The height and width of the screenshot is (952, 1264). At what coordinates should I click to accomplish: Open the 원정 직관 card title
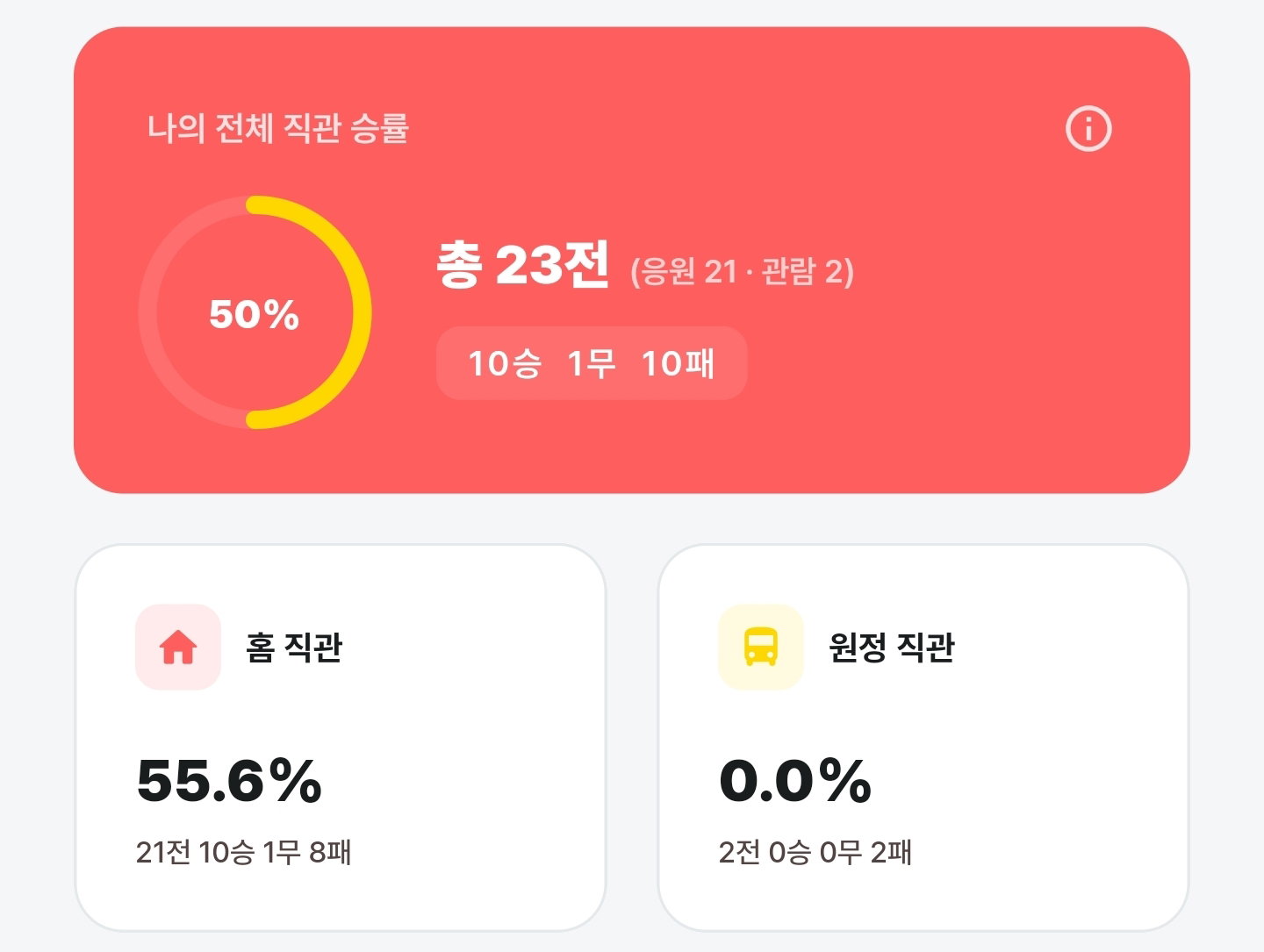(892, 648)
